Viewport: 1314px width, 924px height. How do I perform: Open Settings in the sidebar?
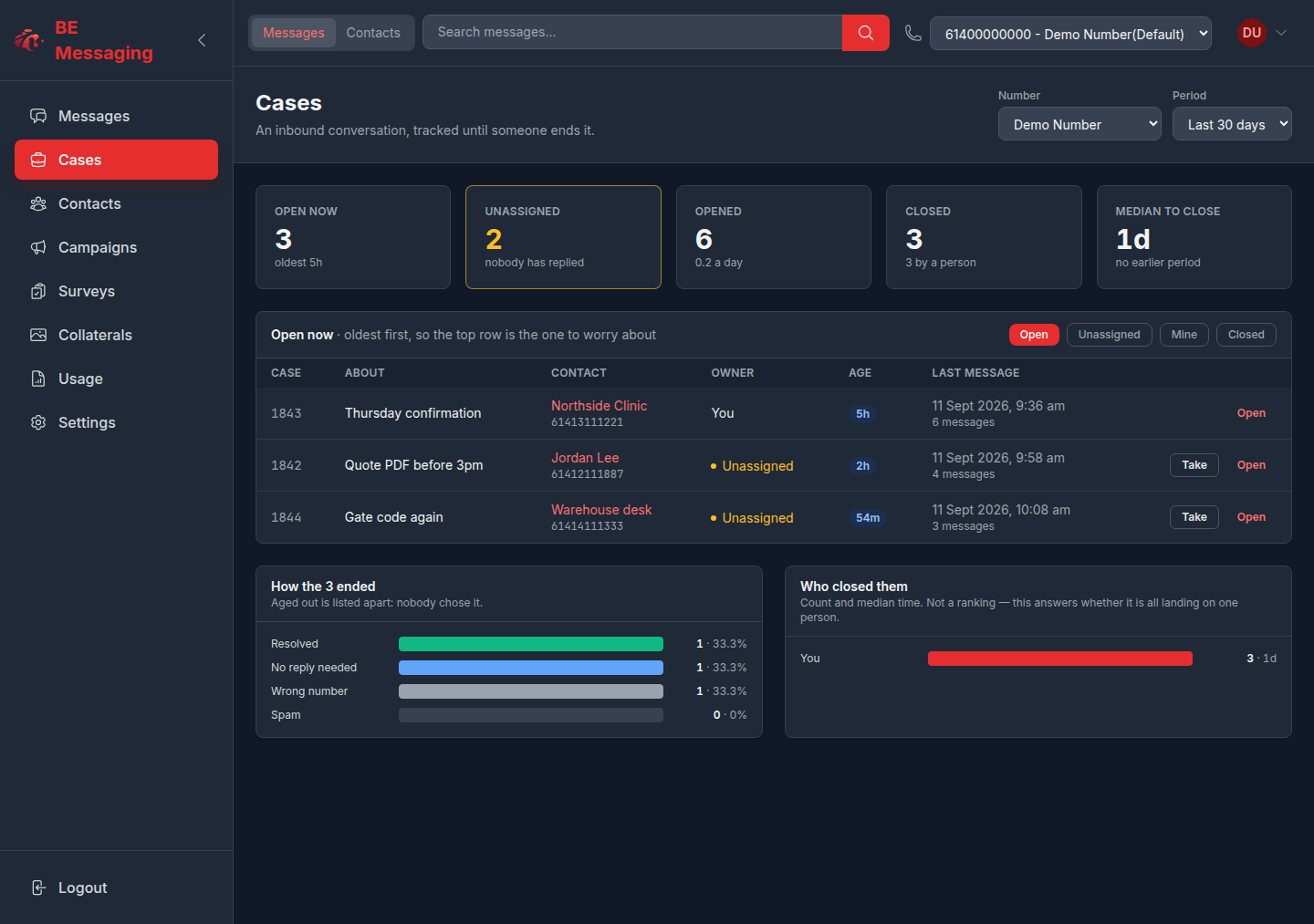coord(116,422)
